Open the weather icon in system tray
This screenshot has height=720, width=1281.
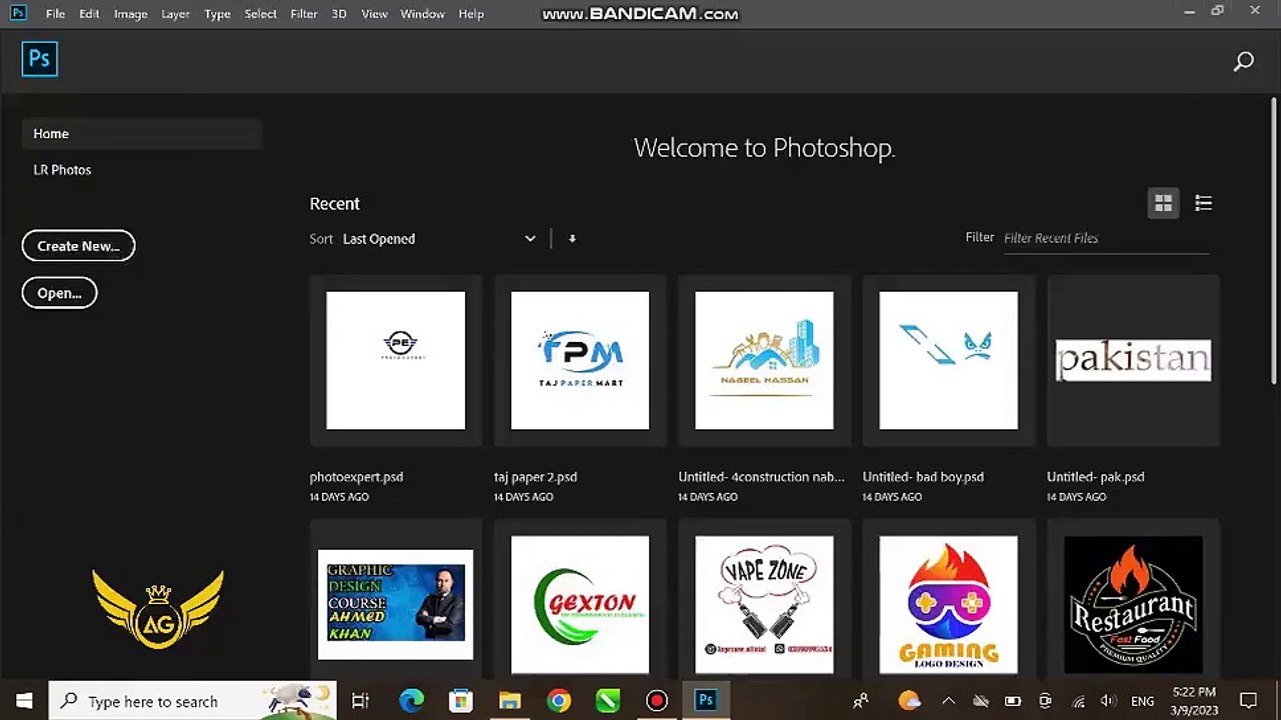(x=908, y=701)
